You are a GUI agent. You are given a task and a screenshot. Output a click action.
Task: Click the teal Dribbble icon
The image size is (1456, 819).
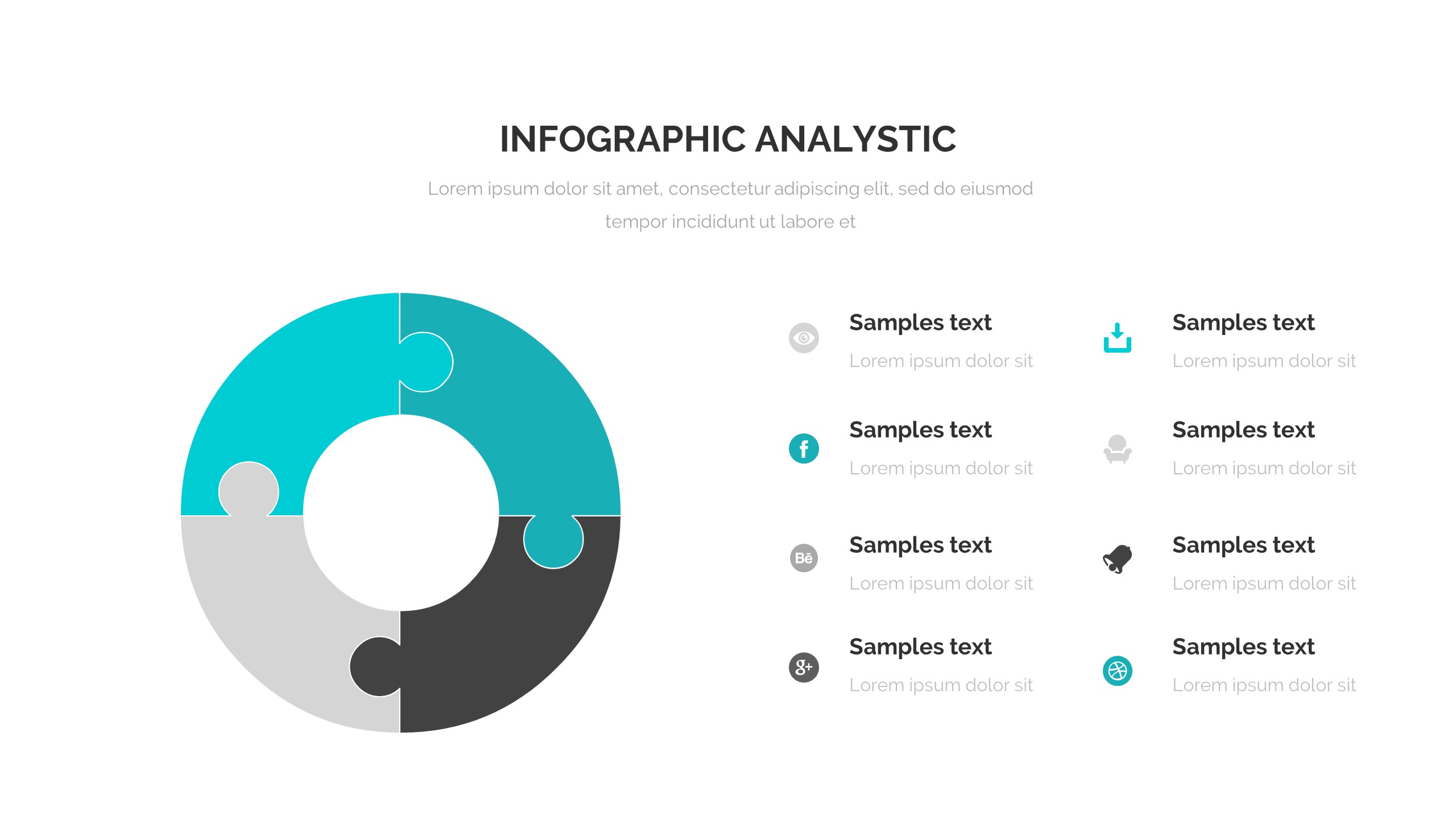1117,671
